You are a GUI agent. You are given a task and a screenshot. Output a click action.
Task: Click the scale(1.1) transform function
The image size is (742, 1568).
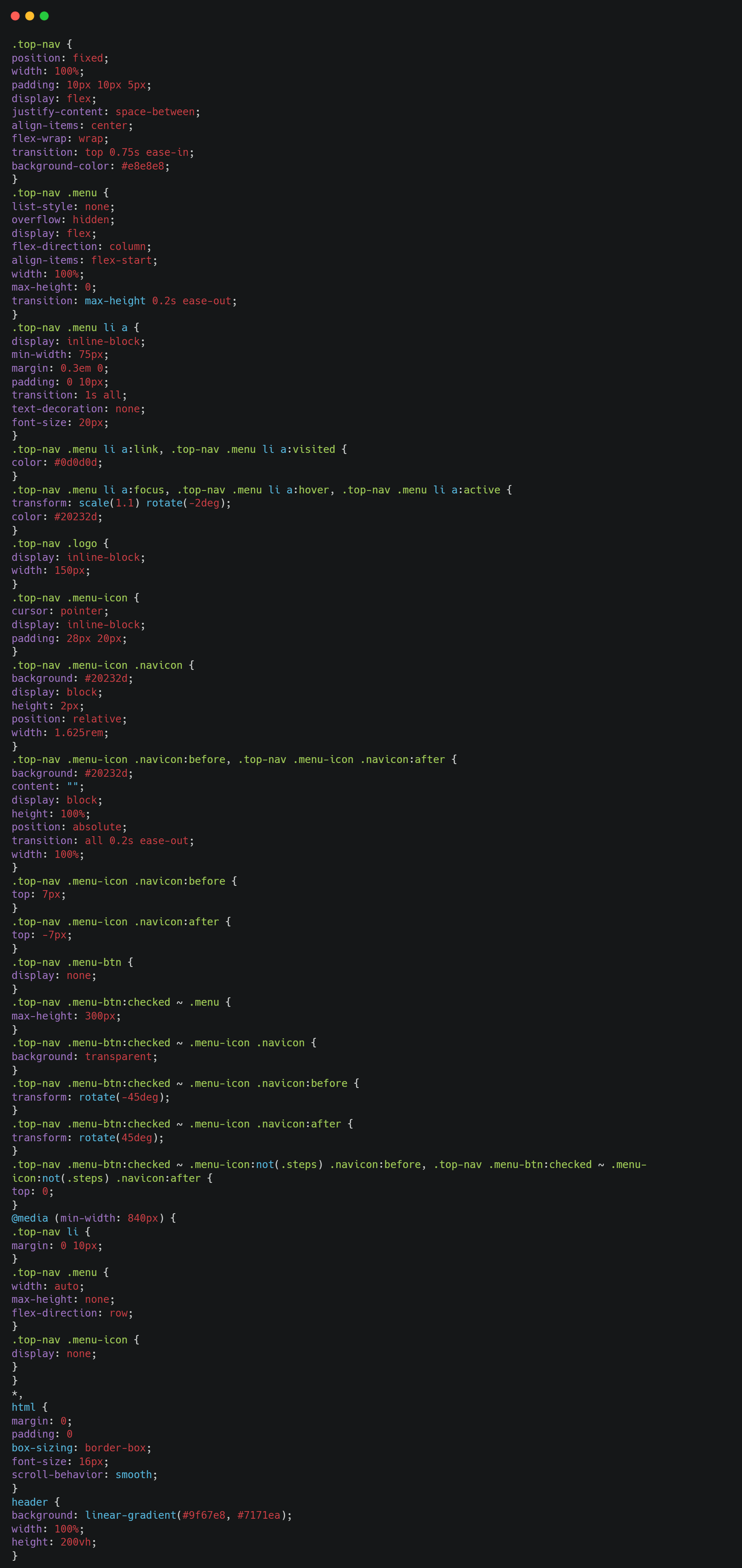[109, 503]
